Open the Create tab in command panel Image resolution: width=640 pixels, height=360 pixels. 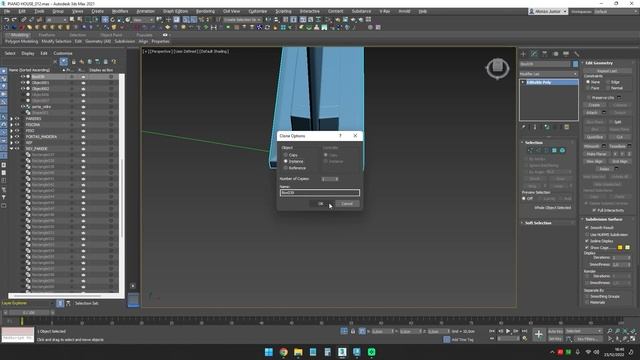[523, 54]
